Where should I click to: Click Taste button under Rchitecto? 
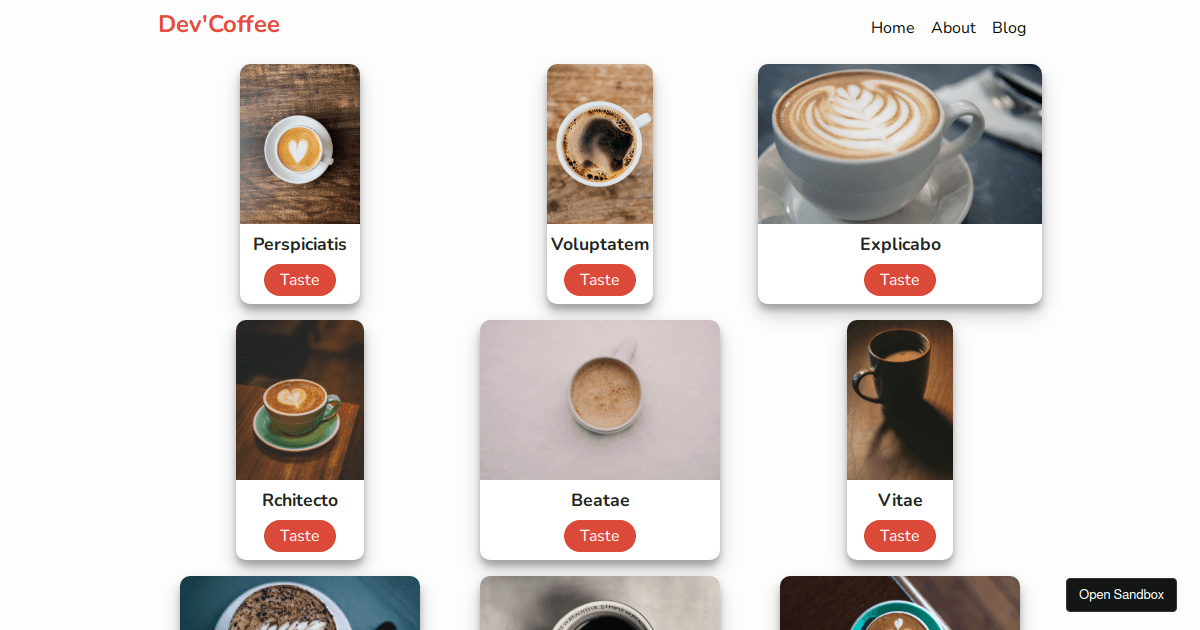pyautogui.click(x=300, y=536)
